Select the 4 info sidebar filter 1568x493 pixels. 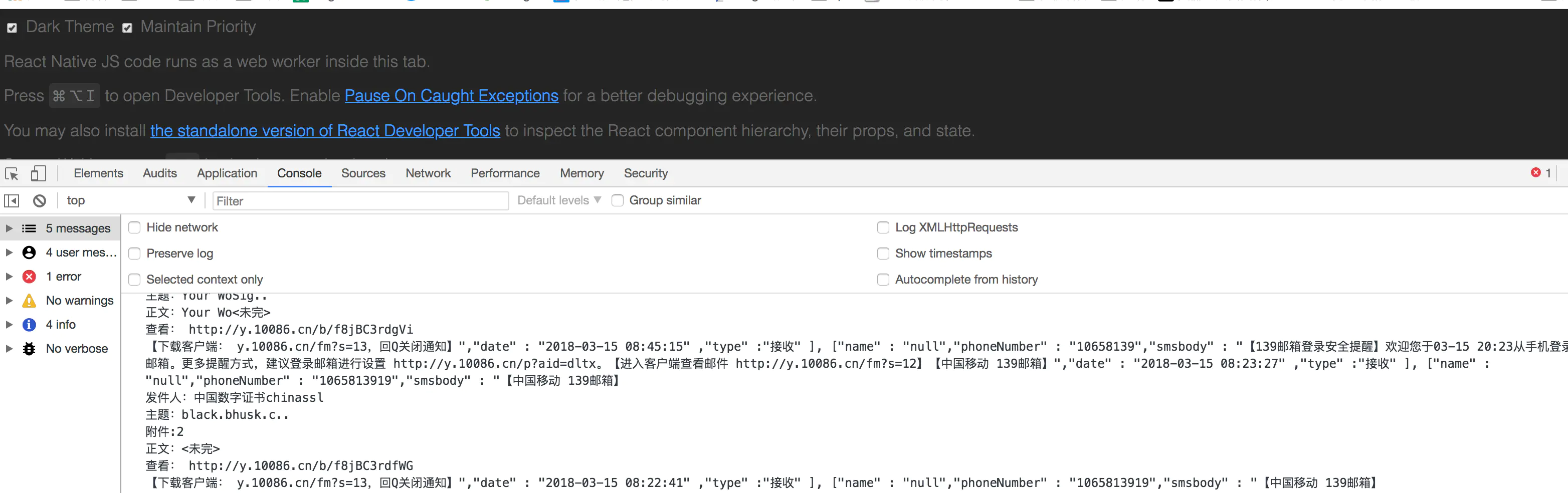(x=61, y=324)
